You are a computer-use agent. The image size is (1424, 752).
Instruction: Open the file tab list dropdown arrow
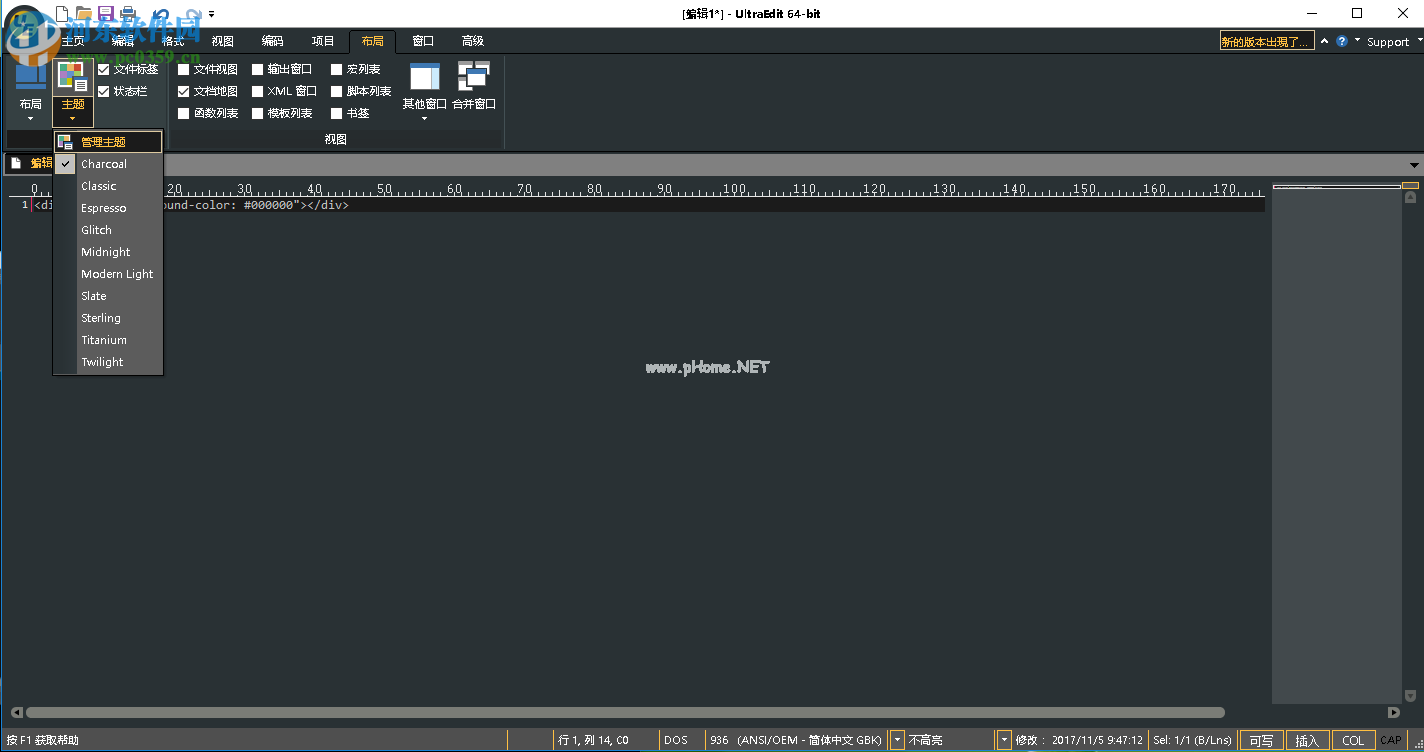(x=1414, y=165)
